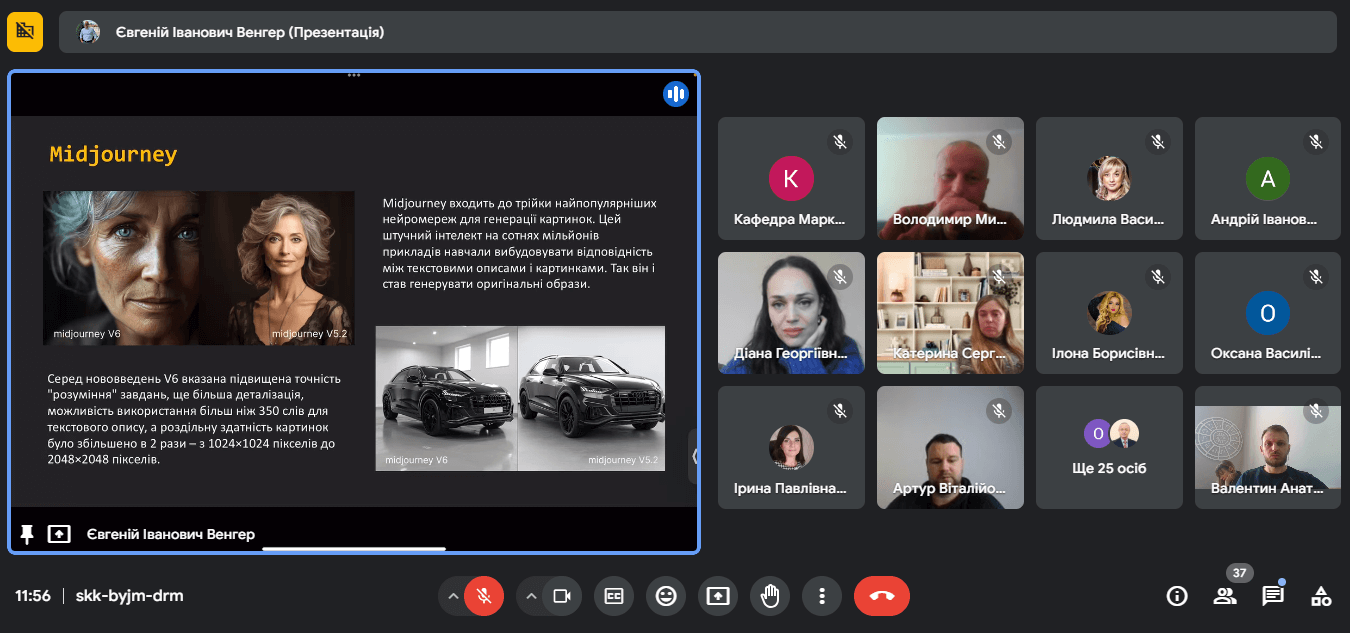Expand the video settings chevron
Image resolution: width=1350 pixels, height=633 pixels.
(x=531, y=596)
